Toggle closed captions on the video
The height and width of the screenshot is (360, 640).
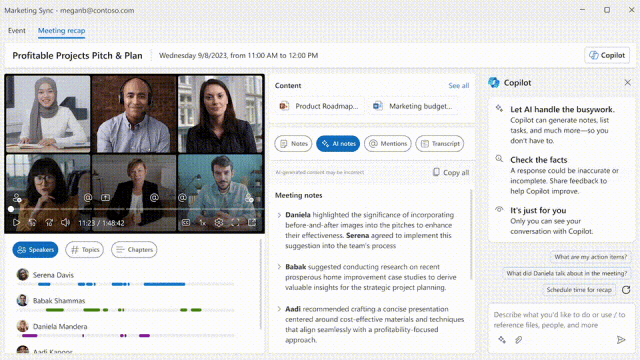186,223
